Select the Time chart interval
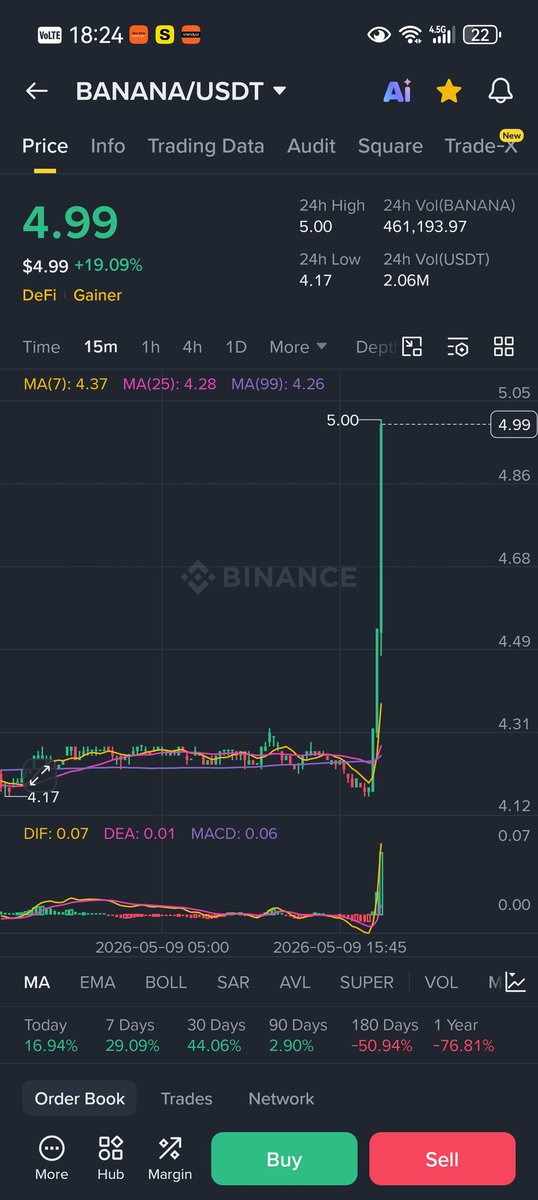 point(41,347)
